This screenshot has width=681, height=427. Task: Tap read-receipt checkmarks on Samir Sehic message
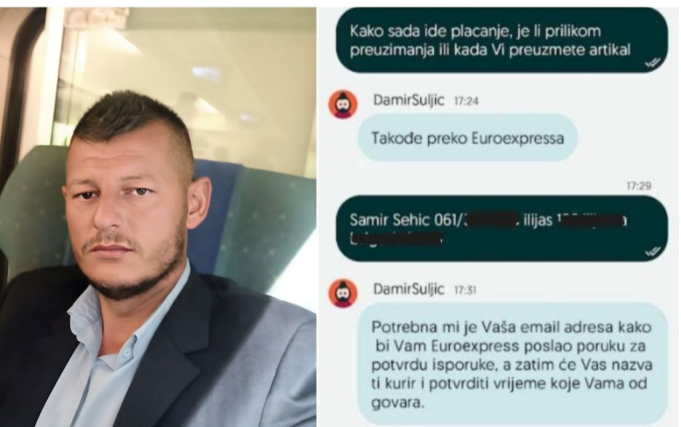pos(653,252)
